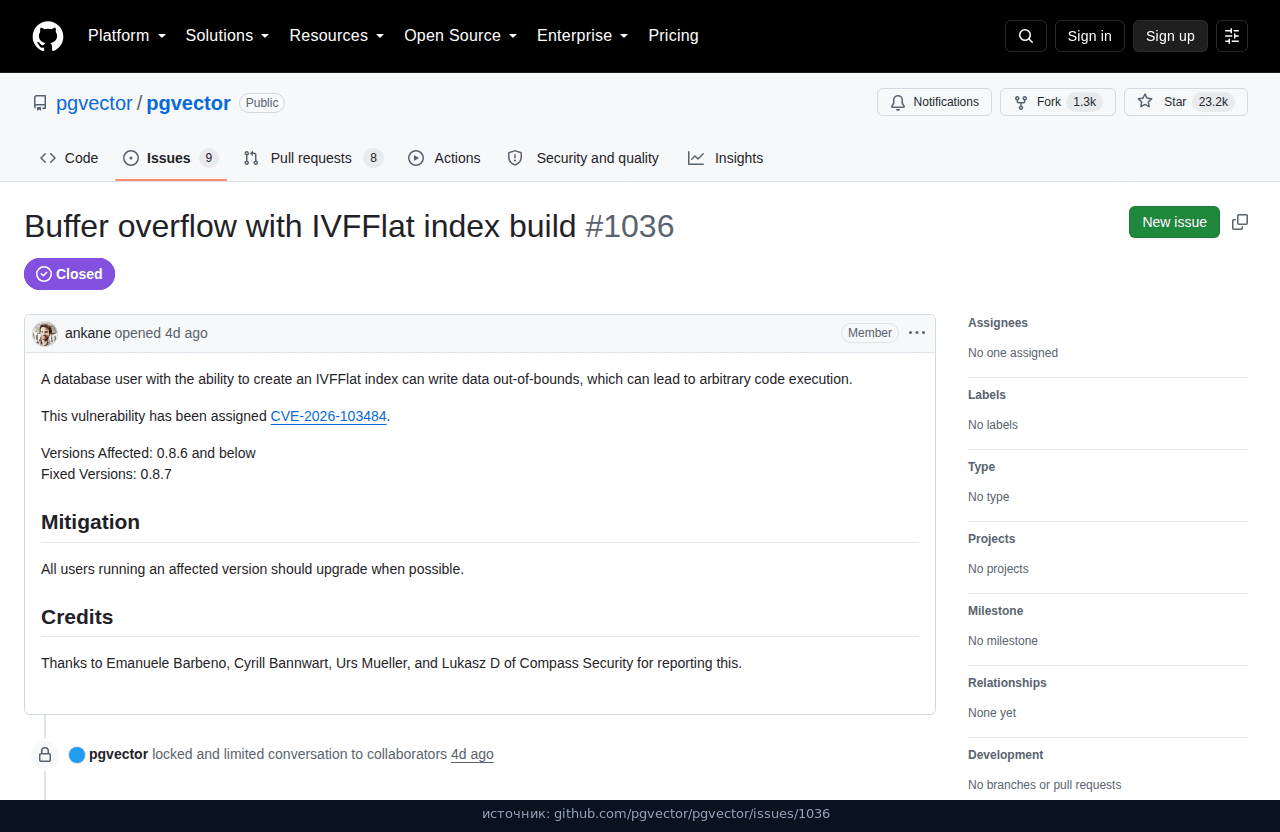
Task: Click the 'opened 4d ago' text in comment header
Action: (161, 333)
